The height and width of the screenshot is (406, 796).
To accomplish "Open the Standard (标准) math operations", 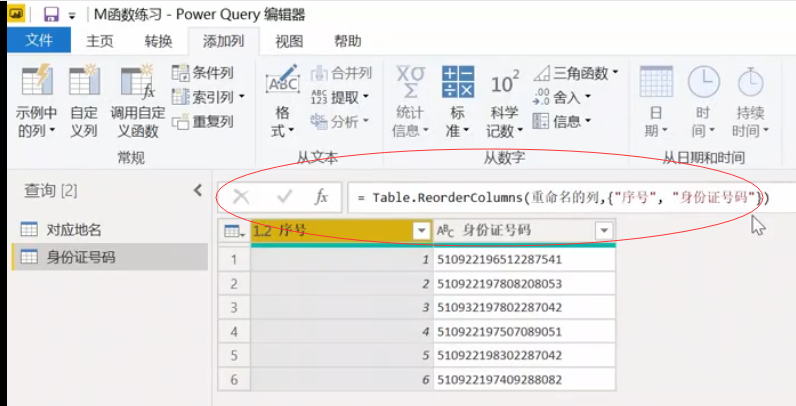I will (x=458, y=102).
